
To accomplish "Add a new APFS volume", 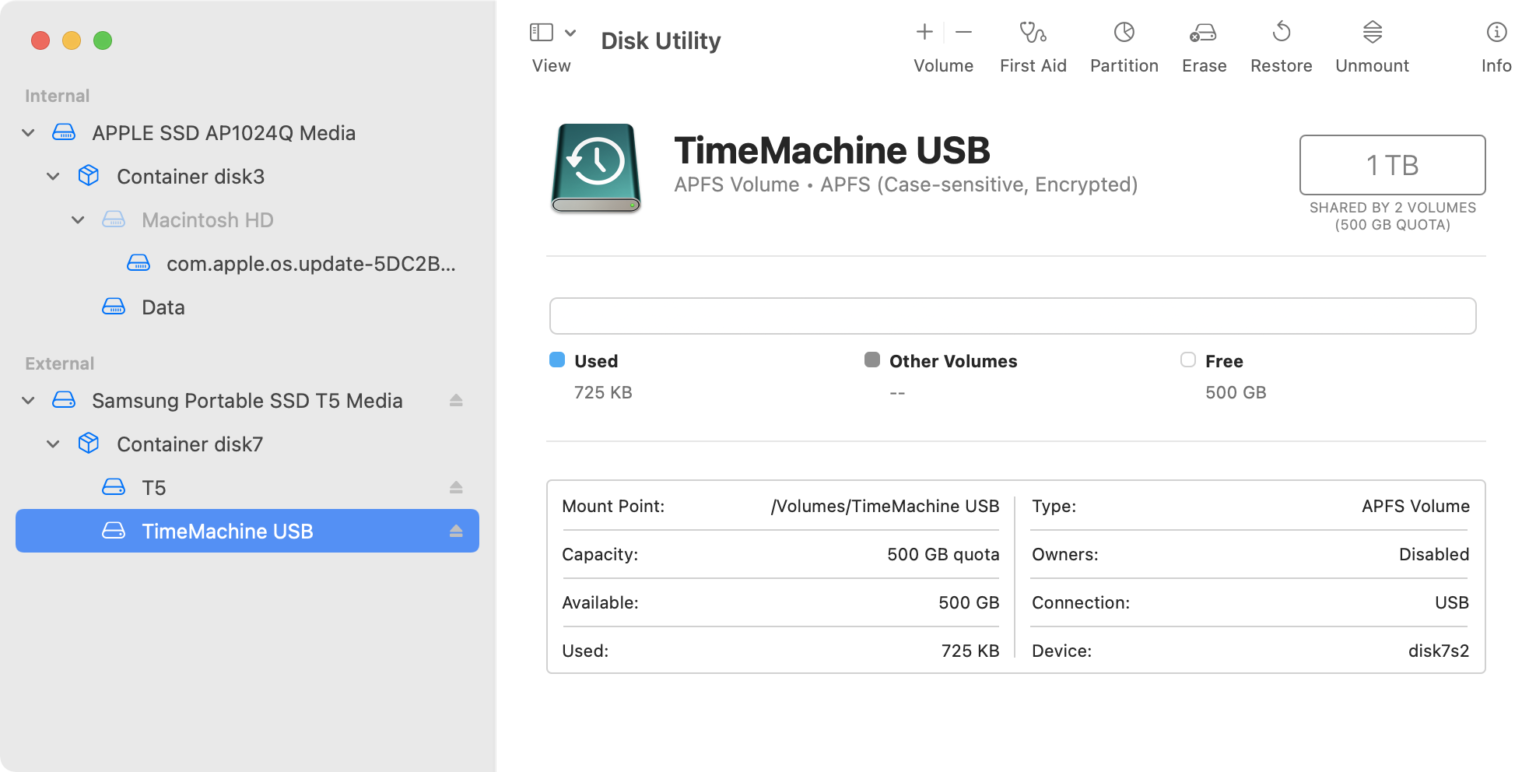I will pyautogui.click(x=924, y=31).
